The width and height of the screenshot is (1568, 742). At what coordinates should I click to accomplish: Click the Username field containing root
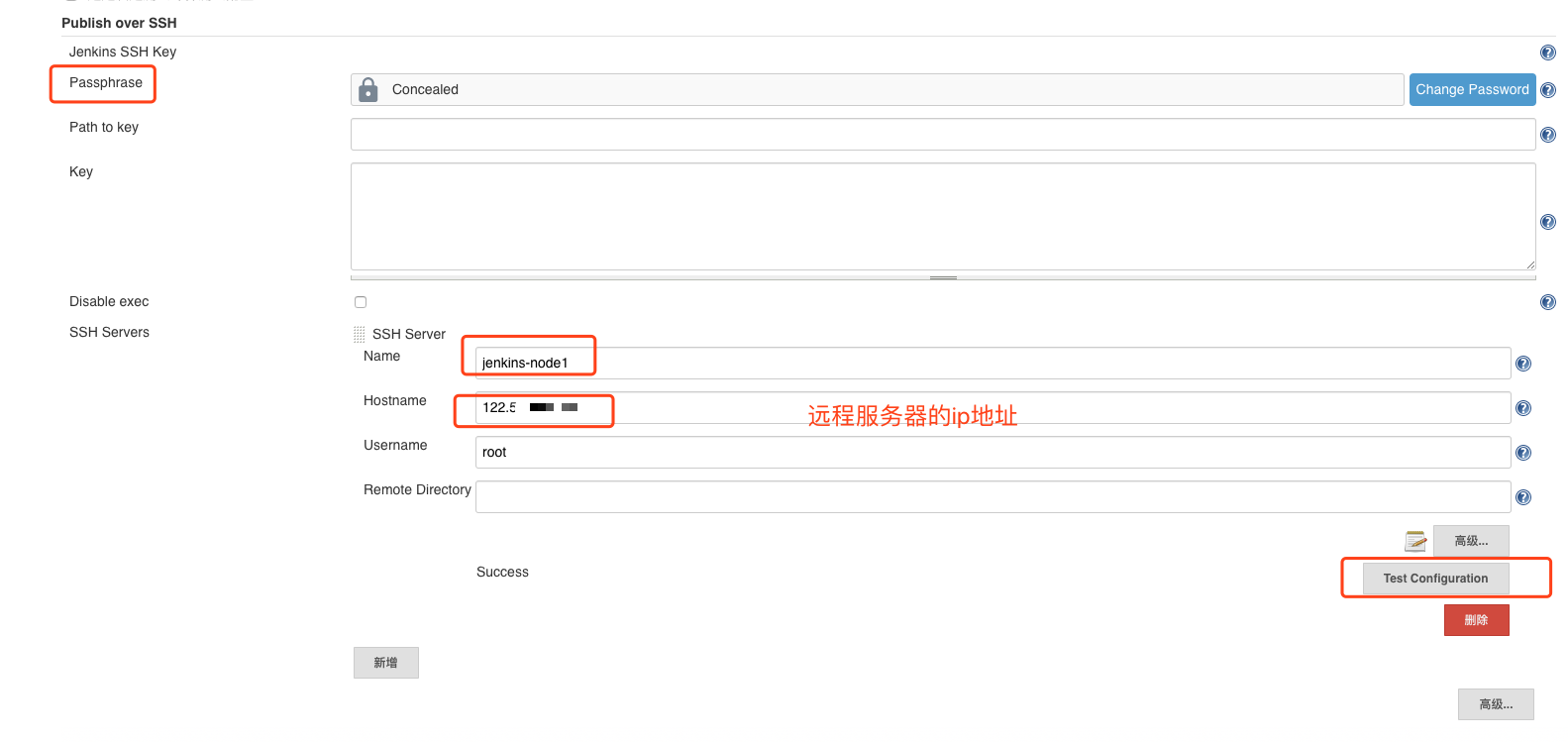[993, 452]
